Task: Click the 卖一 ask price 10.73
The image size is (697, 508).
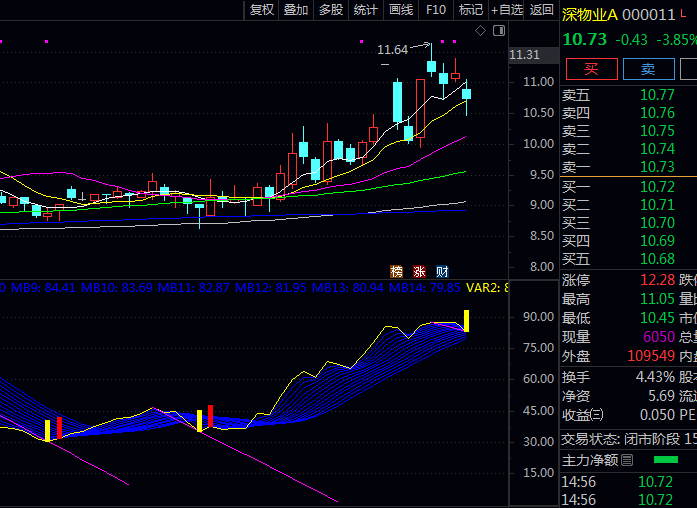Action: [657, 167]
